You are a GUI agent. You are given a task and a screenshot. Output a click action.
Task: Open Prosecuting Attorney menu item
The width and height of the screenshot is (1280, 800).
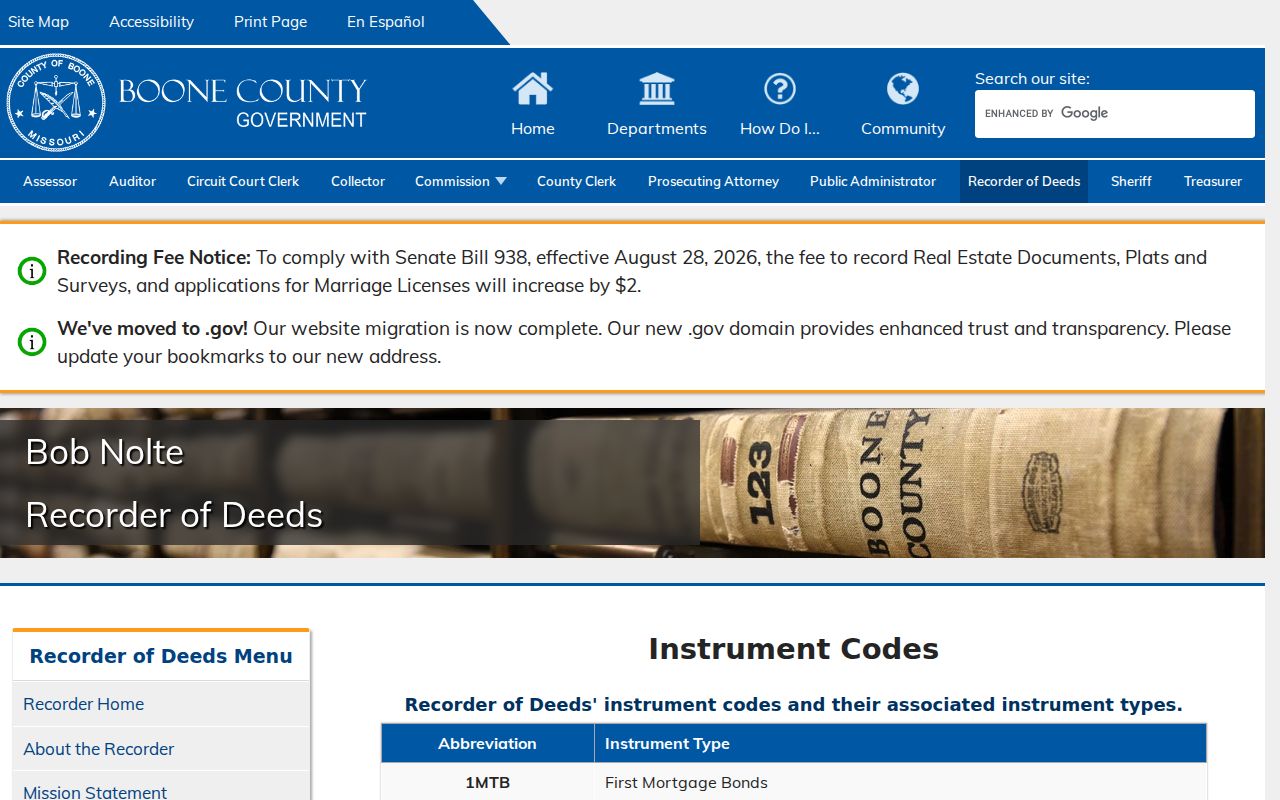(713, 181)
